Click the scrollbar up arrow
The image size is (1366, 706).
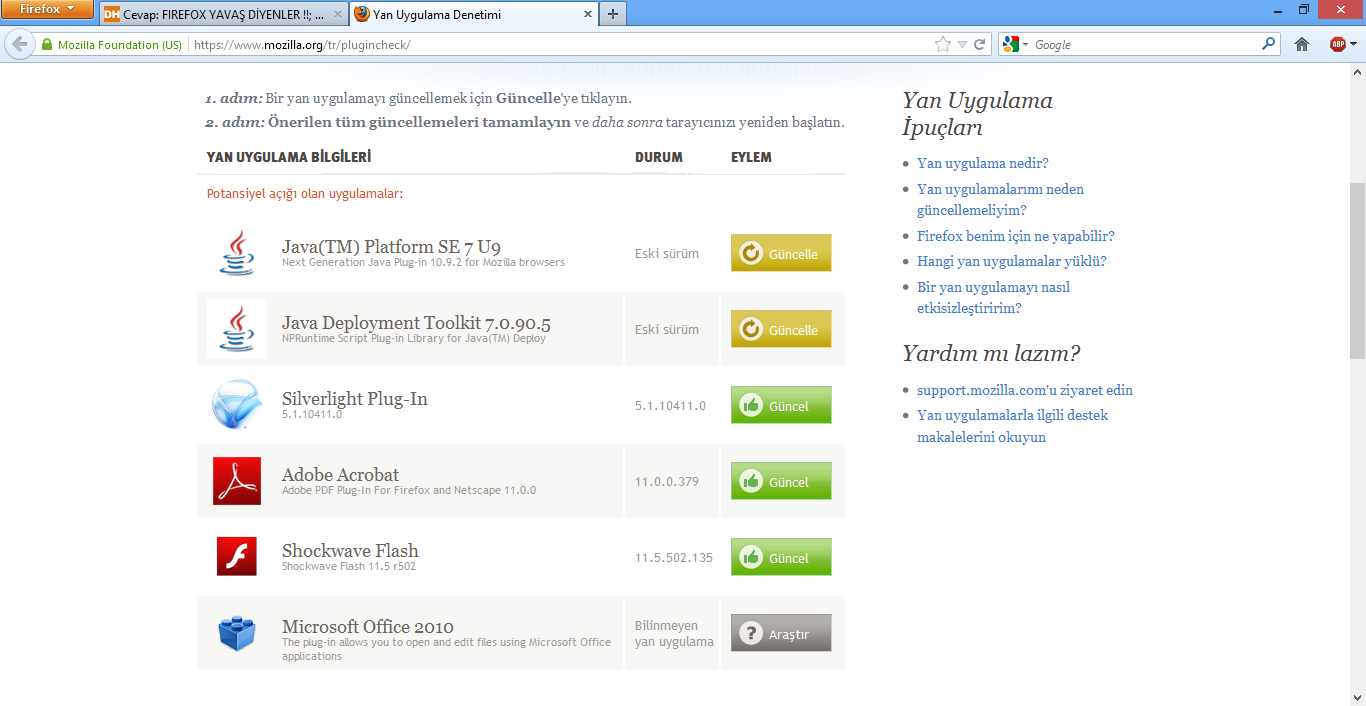pos(1357,72)
